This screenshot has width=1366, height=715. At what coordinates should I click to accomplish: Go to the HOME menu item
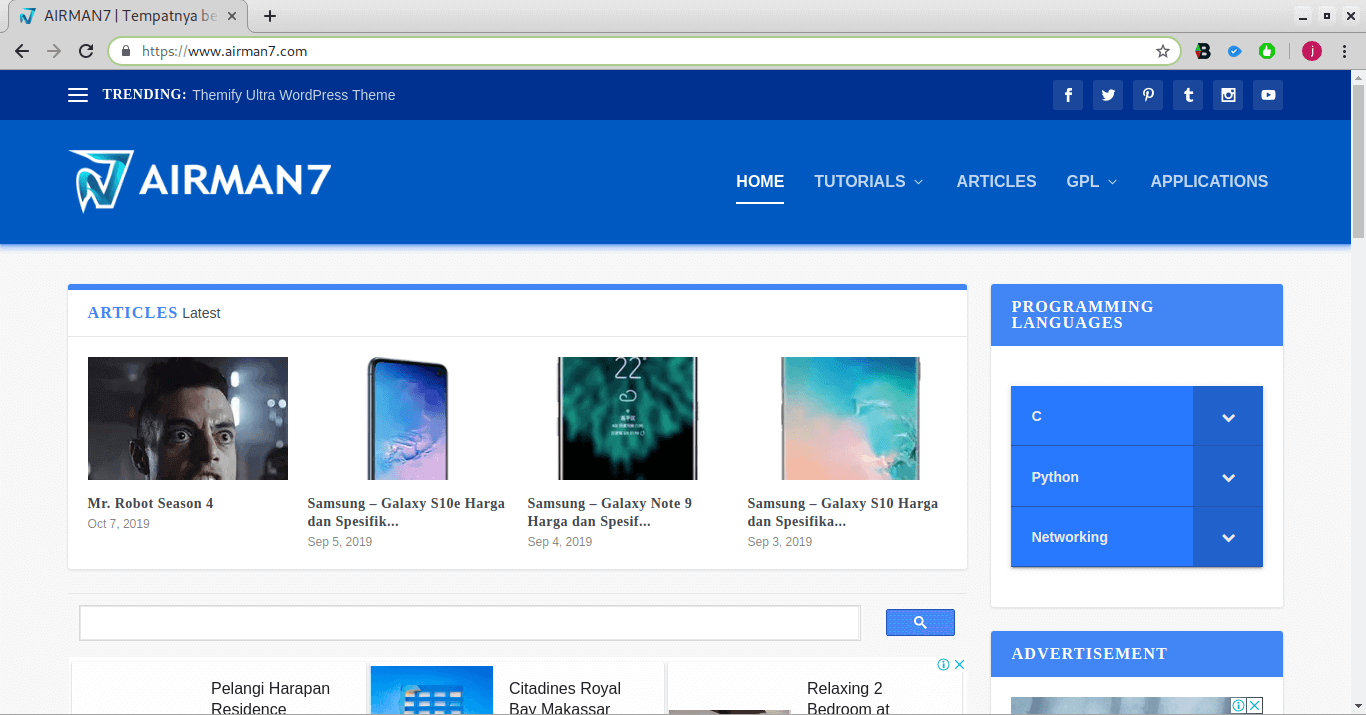pos(760,181)
